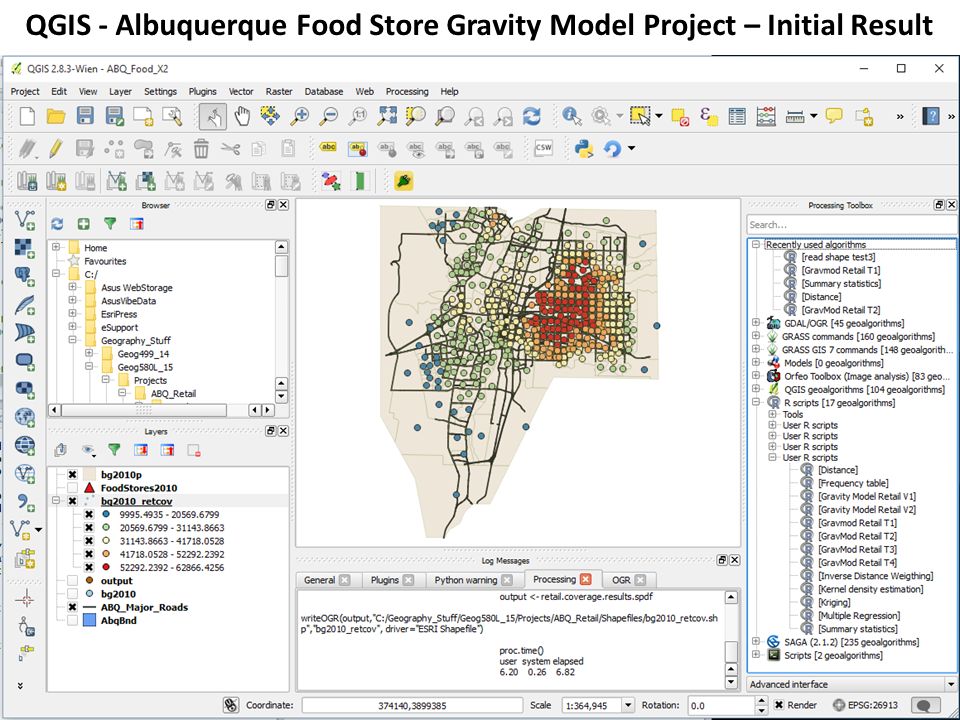Viewport: 960px width, 720px height.
Task: Select the ABQ_Retail folder in Browser
Action: coord(173,394)
